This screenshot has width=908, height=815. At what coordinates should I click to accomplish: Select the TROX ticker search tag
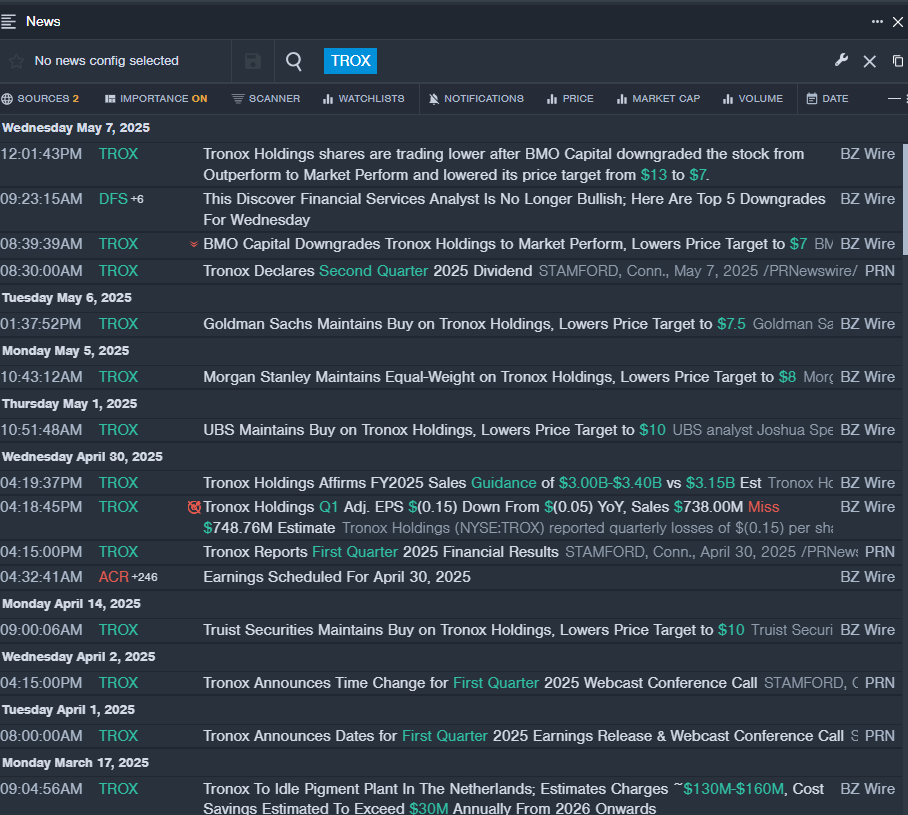tap(350, 61)
